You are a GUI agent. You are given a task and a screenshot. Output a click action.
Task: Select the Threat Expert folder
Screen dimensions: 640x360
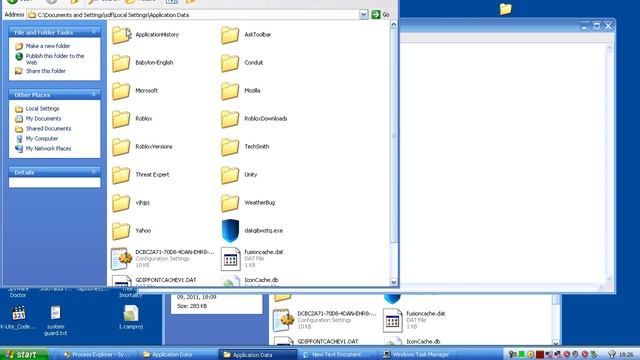(140, 175)
